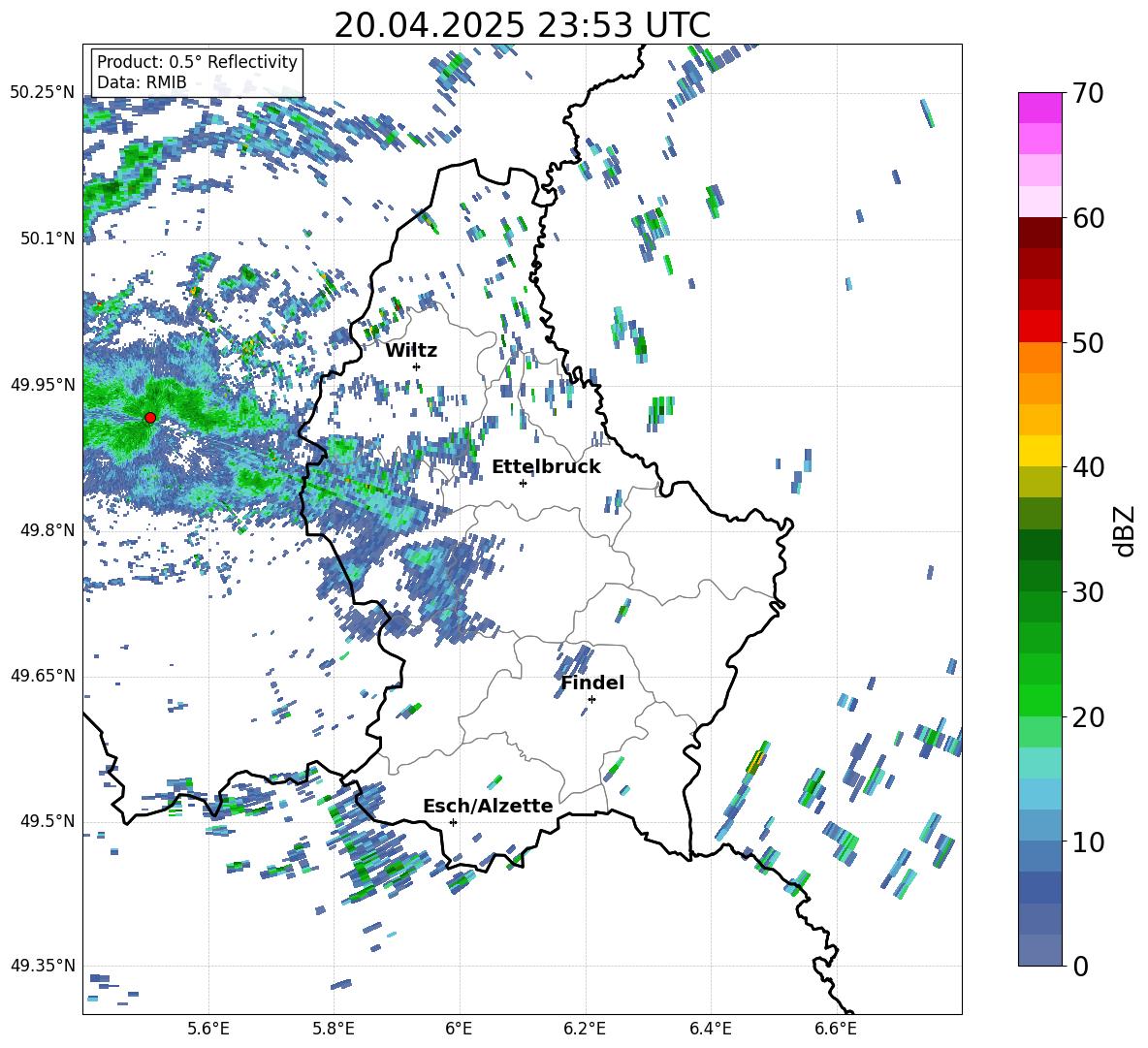1148x1048 pixels.
Task: Click the yellow colorbar segment near 40
Action: [x=1040, y=451]
